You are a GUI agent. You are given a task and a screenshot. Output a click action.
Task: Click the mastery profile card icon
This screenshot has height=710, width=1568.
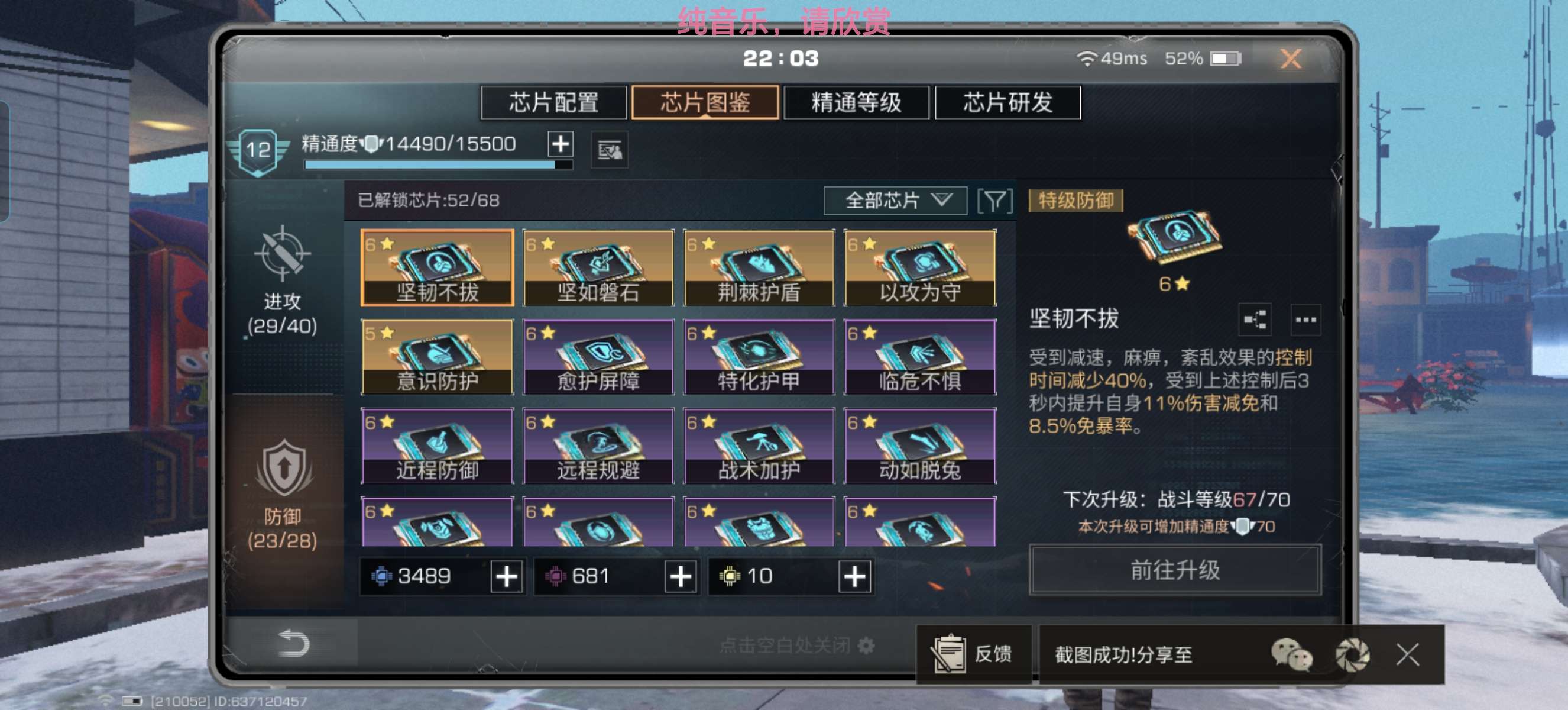610,150
